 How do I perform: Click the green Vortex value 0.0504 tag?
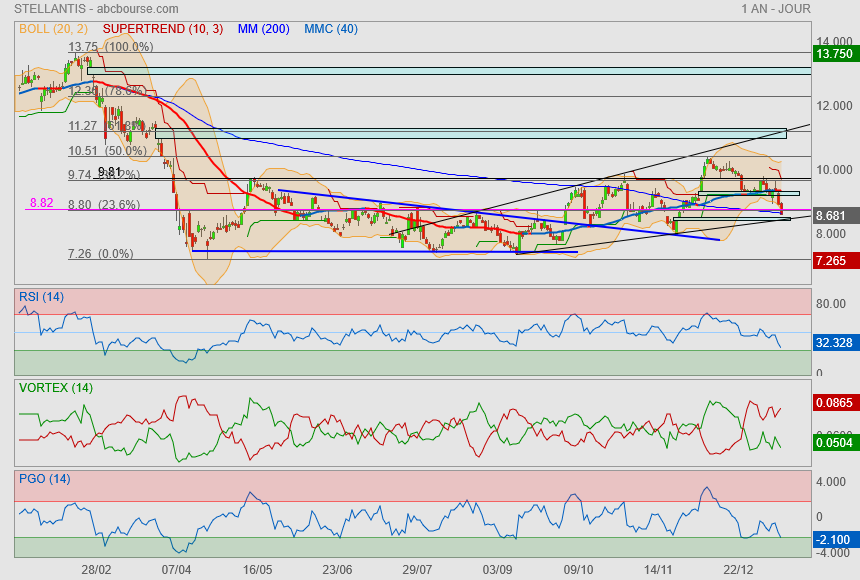[x=834, y=442]
